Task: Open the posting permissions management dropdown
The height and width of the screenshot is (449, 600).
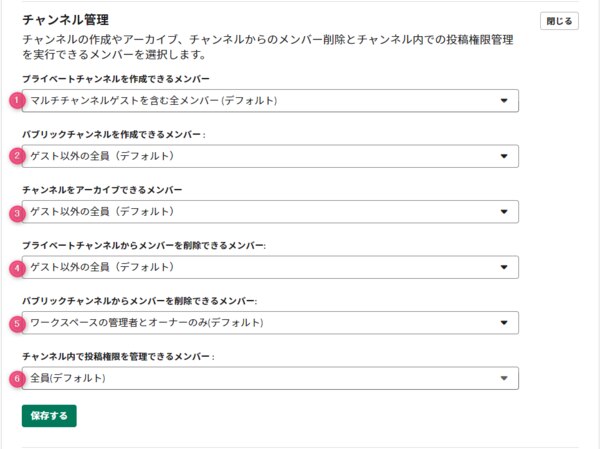Action: [270, 378]
